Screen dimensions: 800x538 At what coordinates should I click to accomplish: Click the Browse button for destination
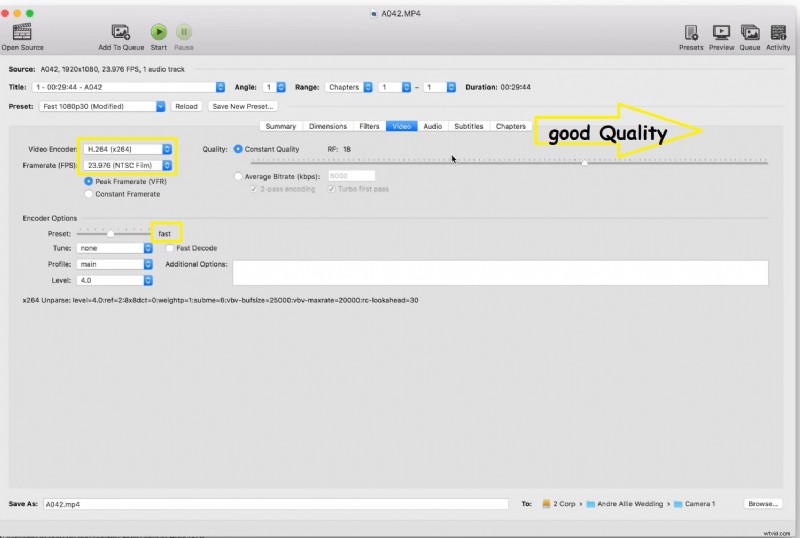764,504
